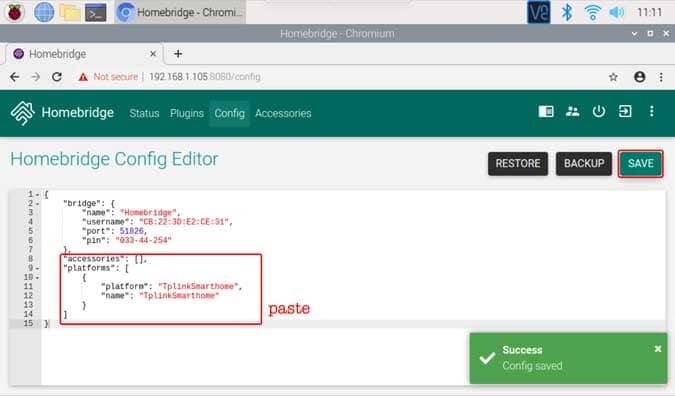This screenshot has height=396, width=675.
Task: Open the terminal from the taskbar
Action: (x=96, y=12)
